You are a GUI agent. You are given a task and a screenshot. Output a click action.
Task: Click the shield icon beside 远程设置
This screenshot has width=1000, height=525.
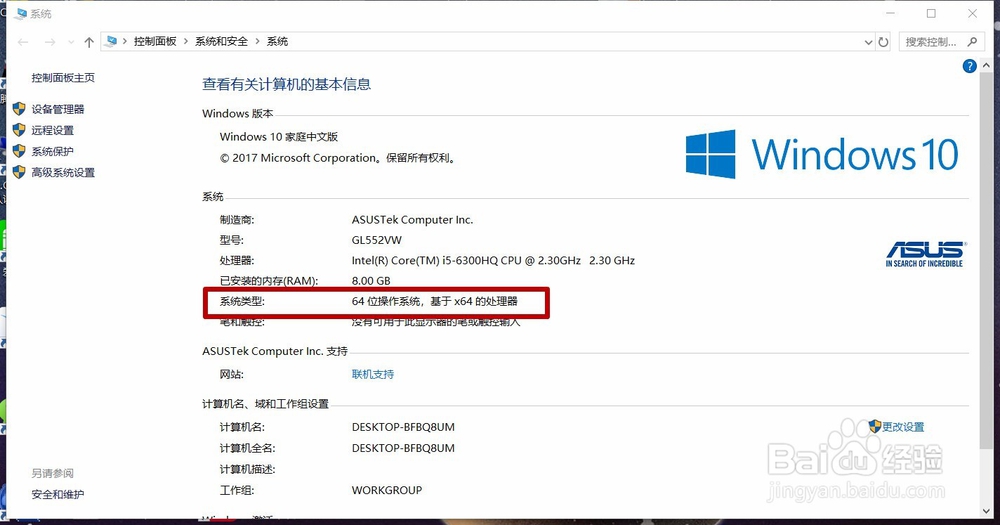[19, 130]
